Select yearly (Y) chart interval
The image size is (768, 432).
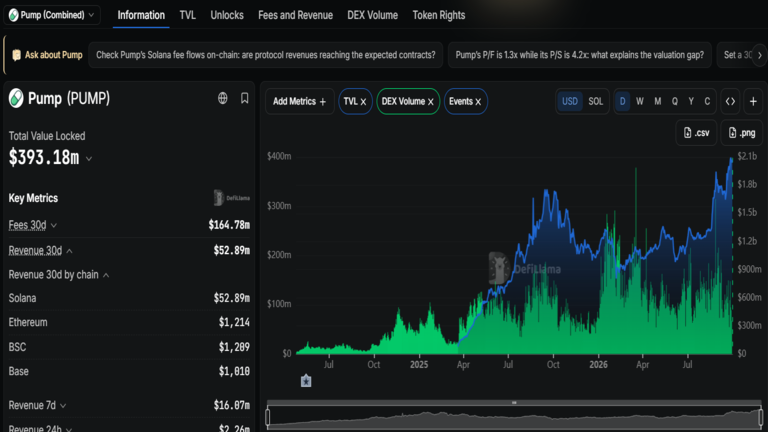tap(691, 101)
